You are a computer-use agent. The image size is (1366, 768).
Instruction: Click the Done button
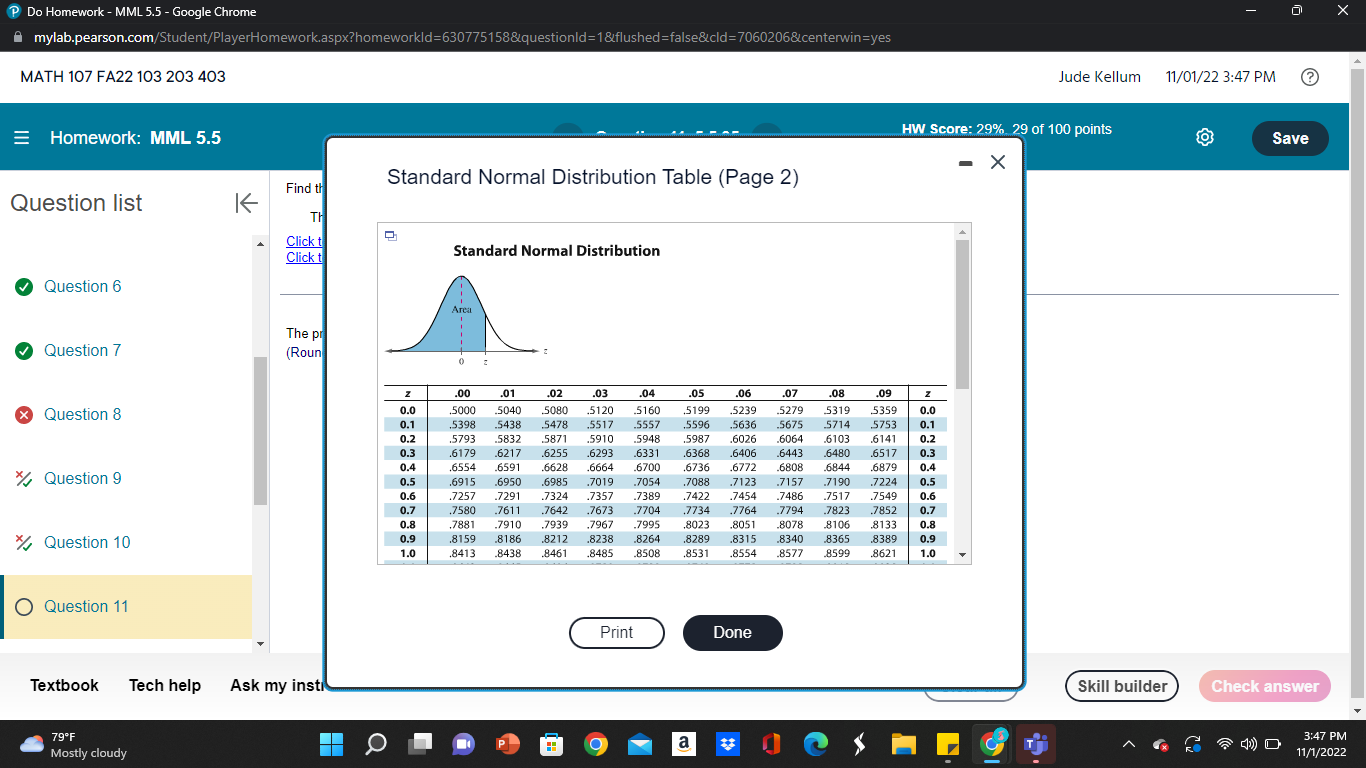(732, 632)
